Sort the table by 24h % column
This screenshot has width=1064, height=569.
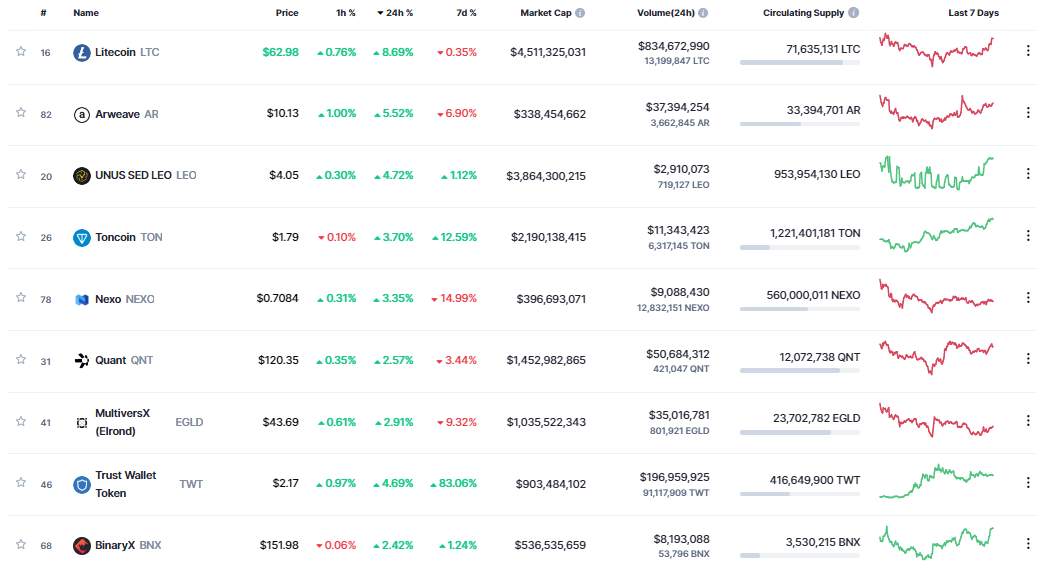click(x=395, y=13)
